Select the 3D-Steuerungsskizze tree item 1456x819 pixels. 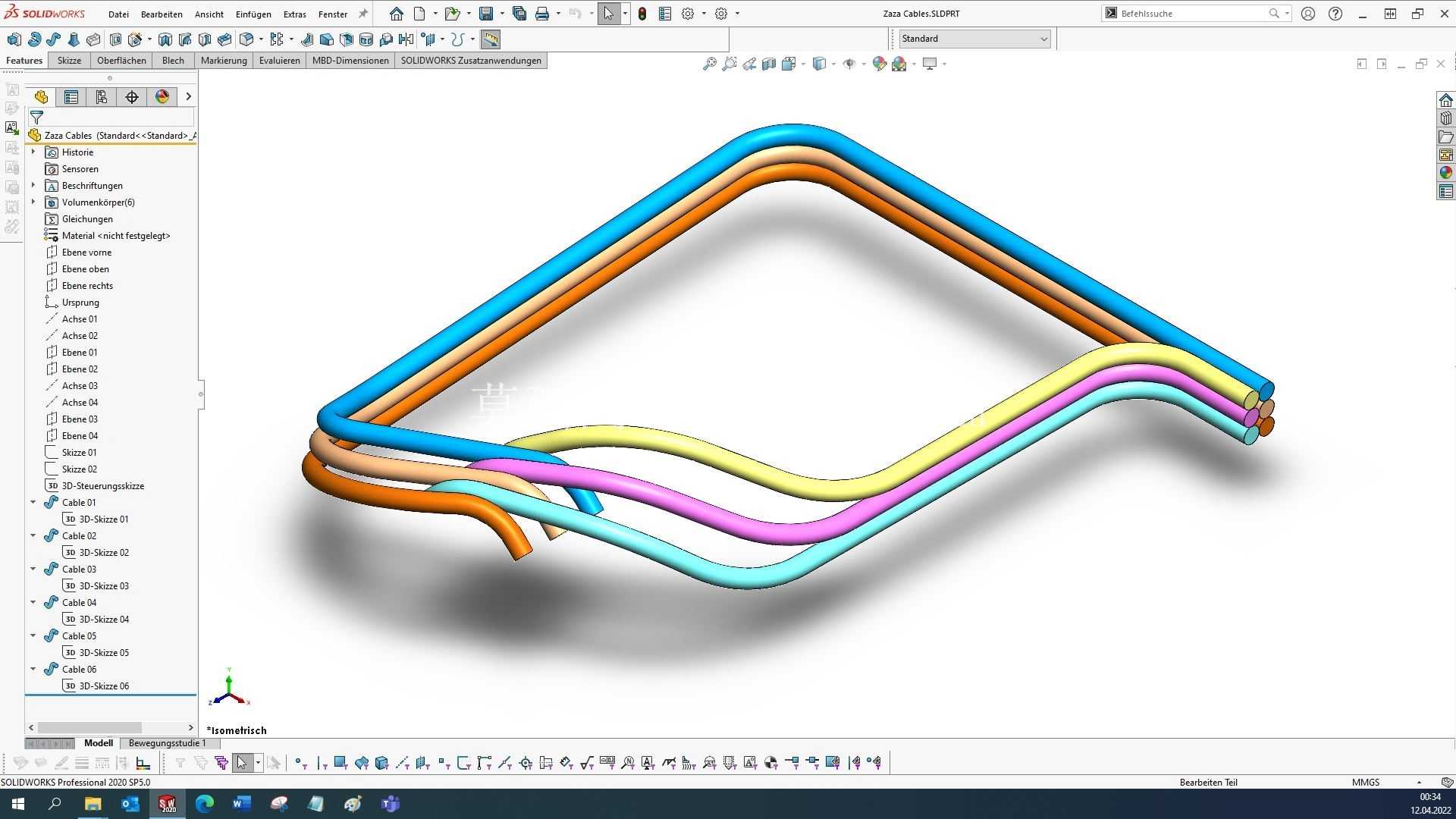click(x=103, y=486)
